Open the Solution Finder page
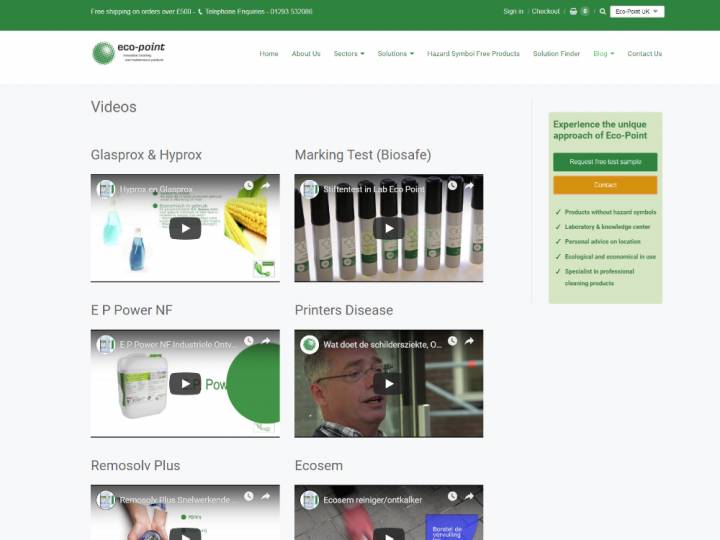The width and height of the screenshot is (720, 540). (x=556, y=54)
